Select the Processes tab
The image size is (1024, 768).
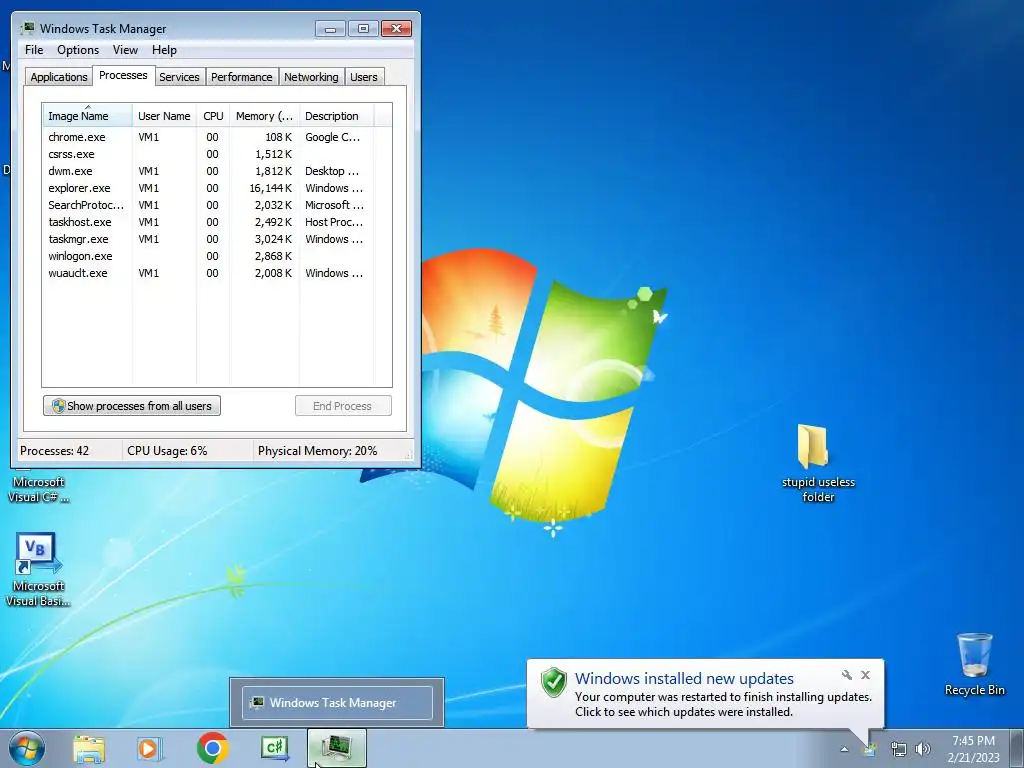pyautogui.click(x=123, y=75)
